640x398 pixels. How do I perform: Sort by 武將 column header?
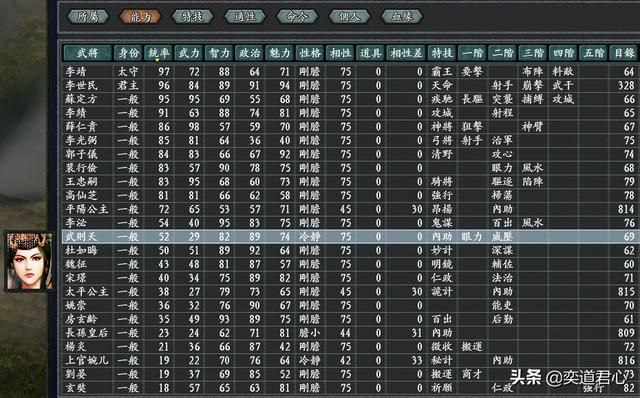[x=87, y=53]
